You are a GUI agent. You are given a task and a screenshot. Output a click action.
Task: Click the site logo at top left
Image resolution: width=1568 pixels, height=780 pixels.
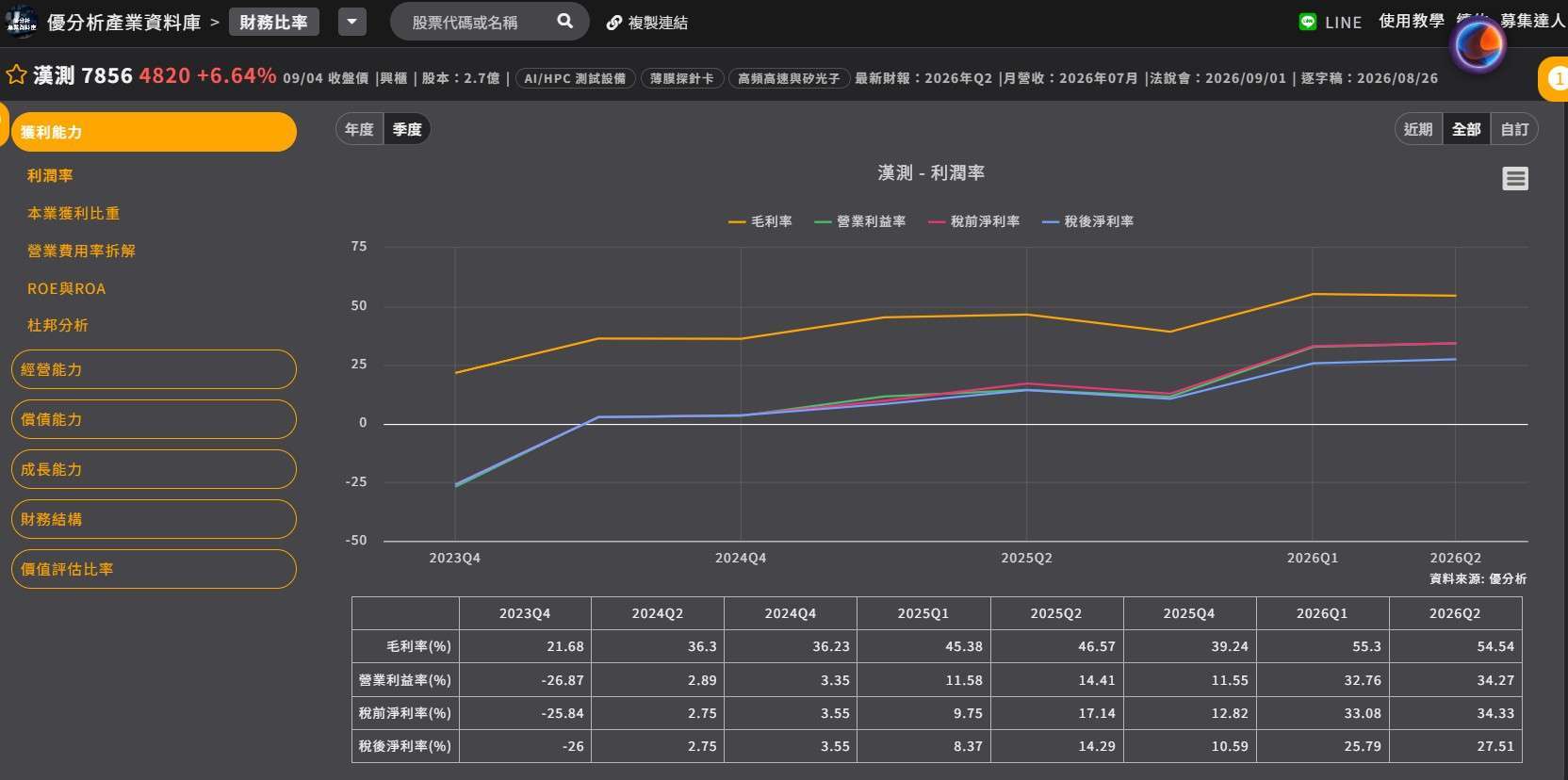[21, 21]
